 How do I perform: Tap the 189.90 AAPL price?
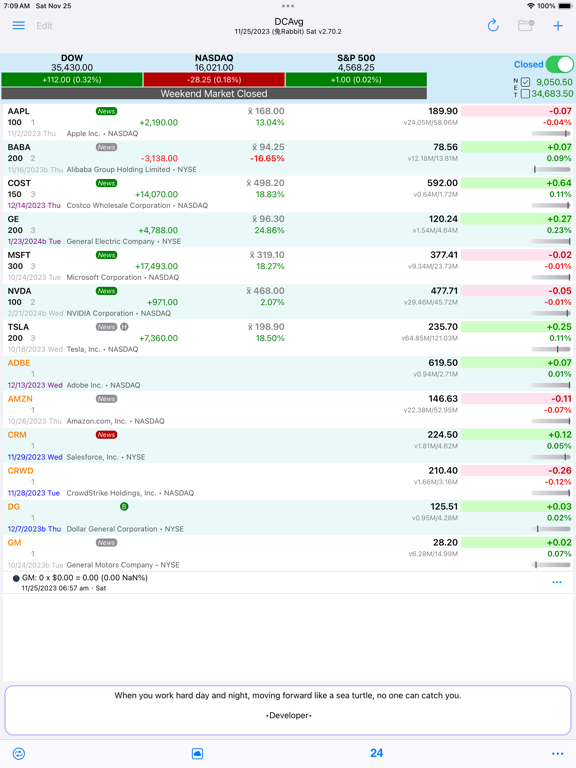coord(443,111)
